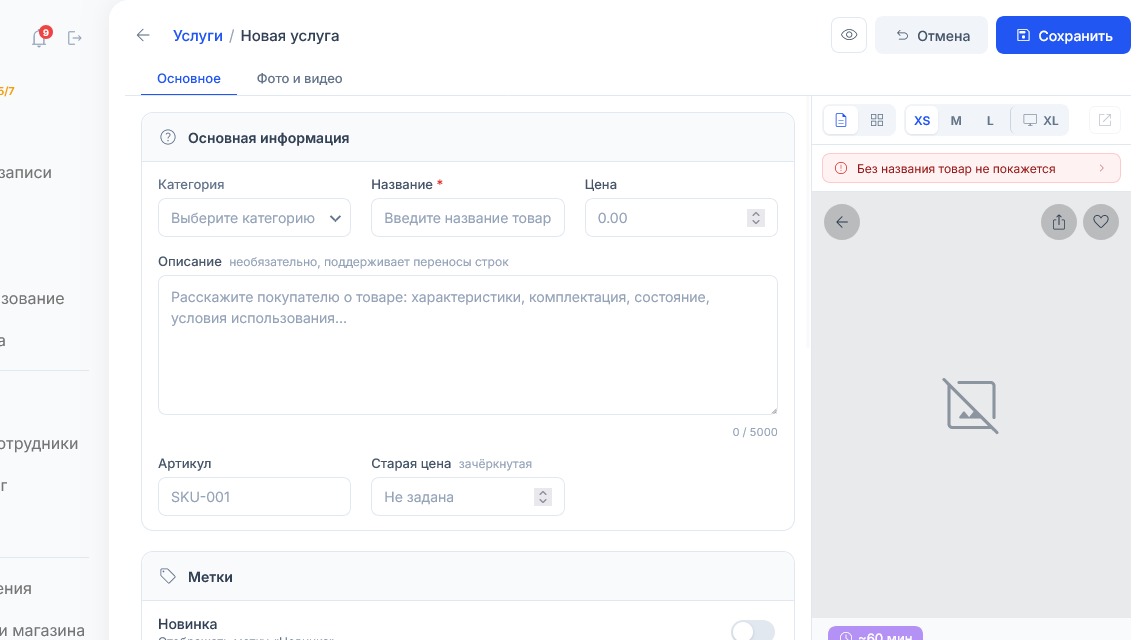The width and height of the screenshot is (1147, 640).
Task: Choose M preview size
Action: [x=956, y=121]
